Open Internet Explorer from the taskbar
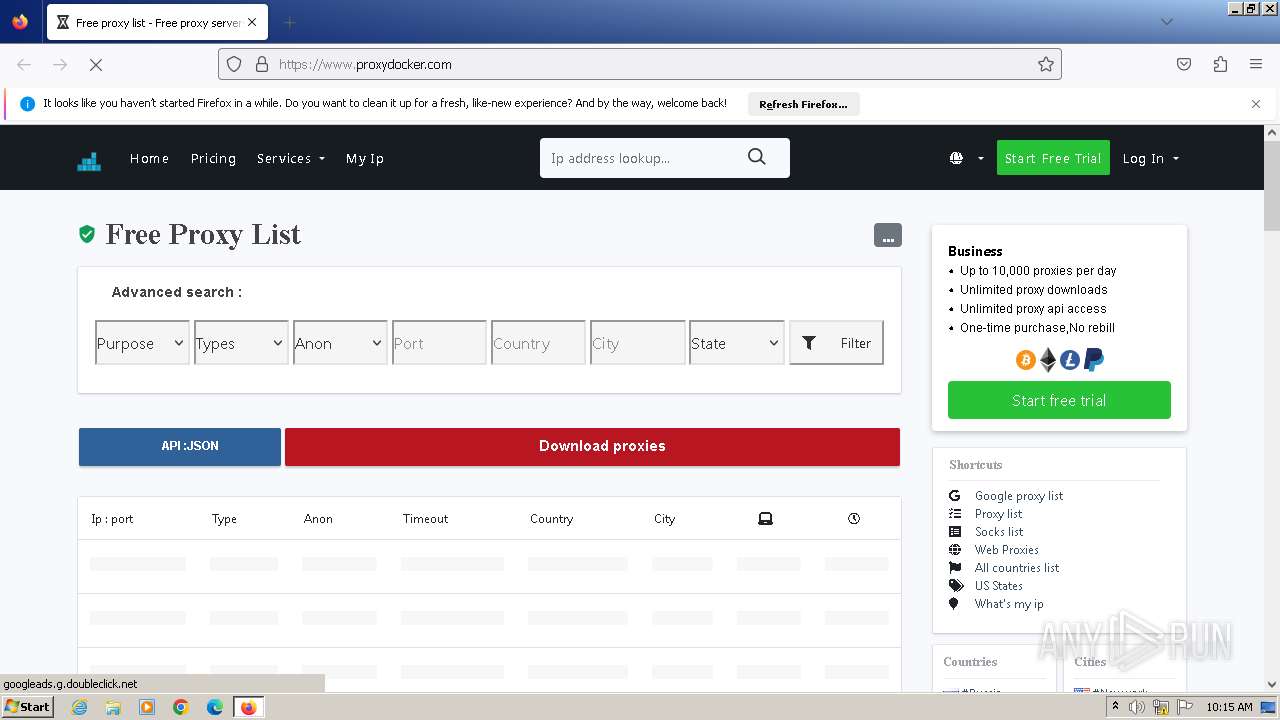The height and width of the screenshot is (720, 1280). [x=80, y=707]
